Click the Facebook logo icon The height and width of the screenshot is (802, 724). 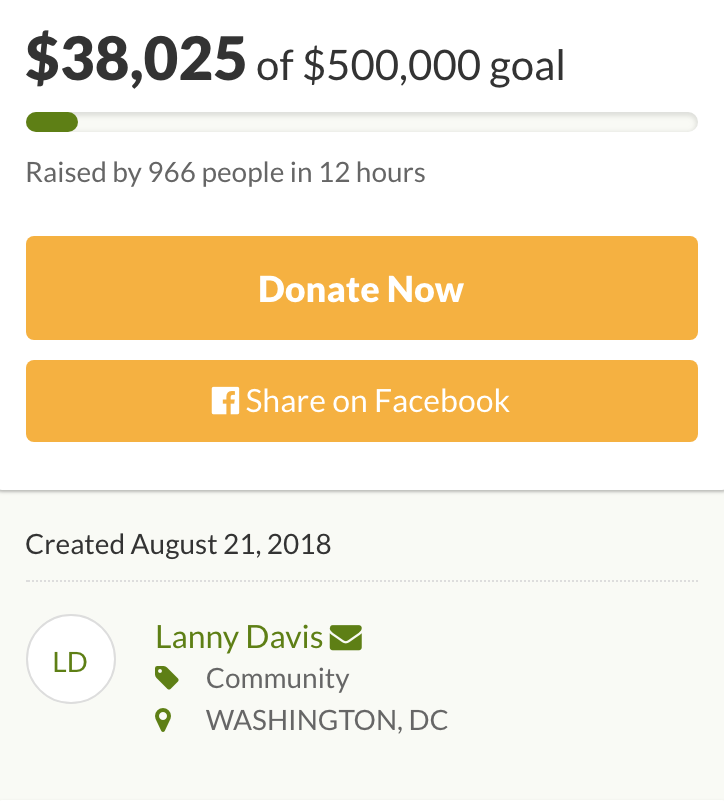pyautogui.click(x=225, y=401)
